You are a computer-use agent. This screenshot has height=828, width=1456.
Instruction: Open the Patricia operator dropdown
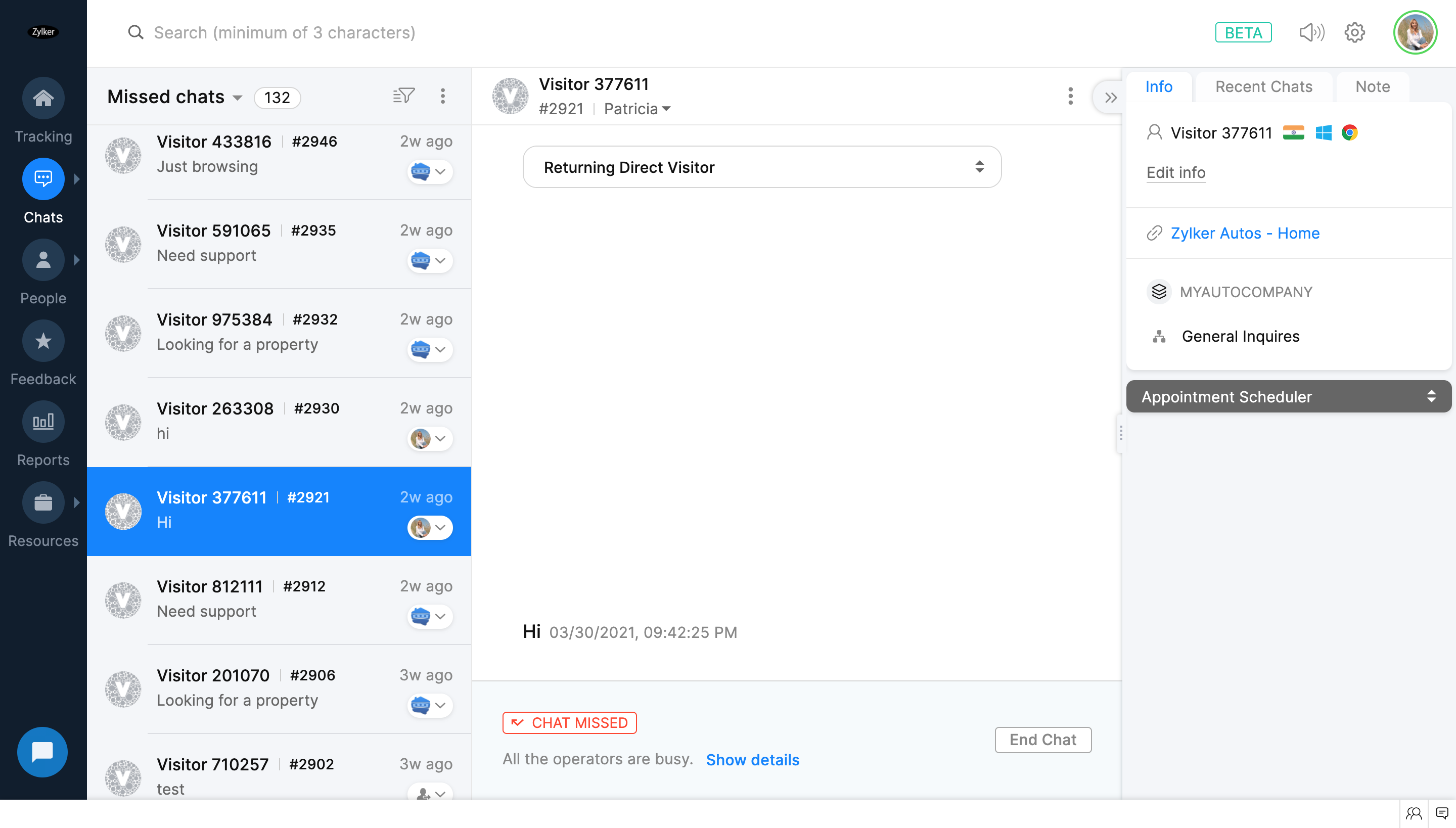(x=637, y=109)
